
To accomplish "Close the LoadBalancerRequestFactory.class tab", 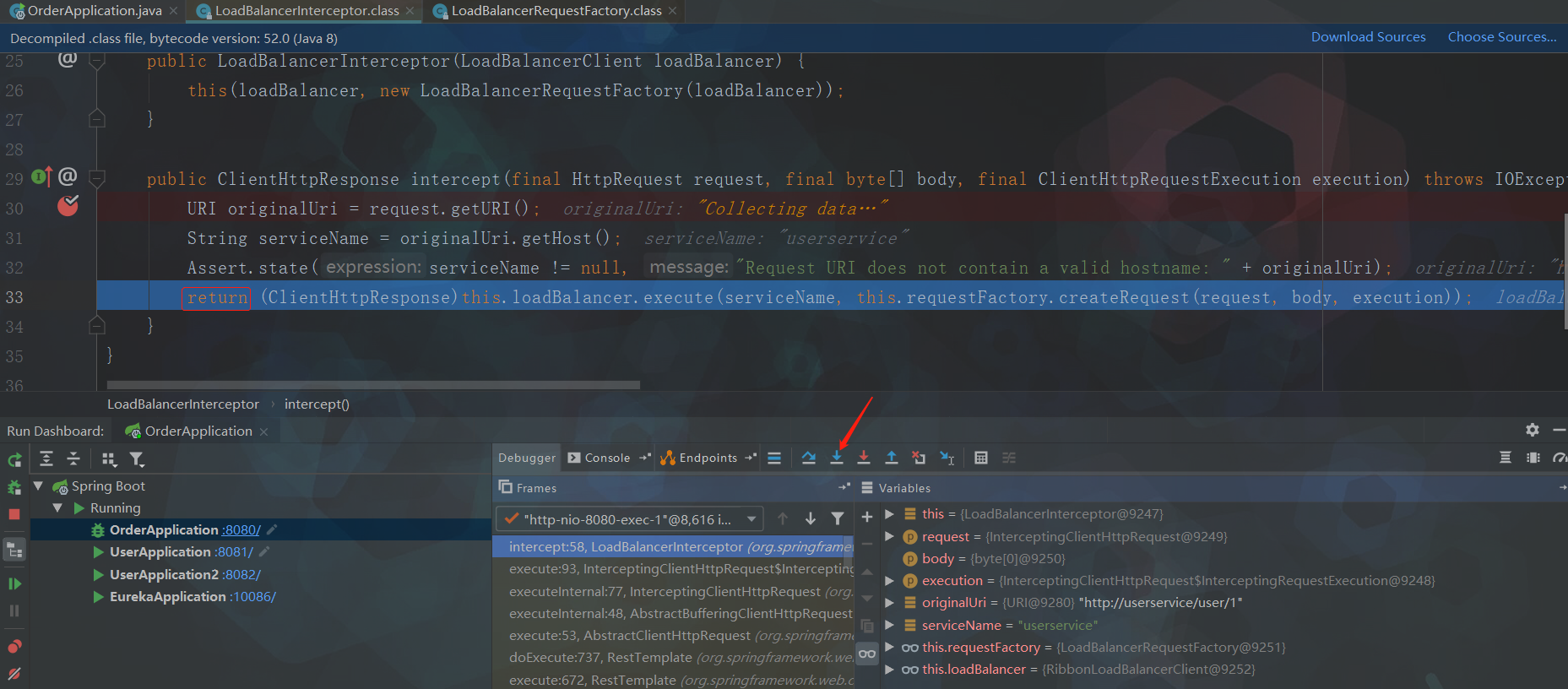I will 672,11.
